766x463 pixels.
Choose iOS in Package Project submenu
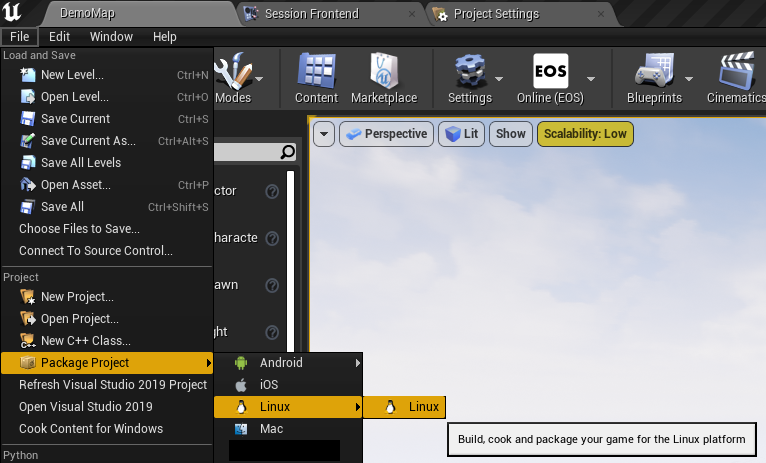288,385
